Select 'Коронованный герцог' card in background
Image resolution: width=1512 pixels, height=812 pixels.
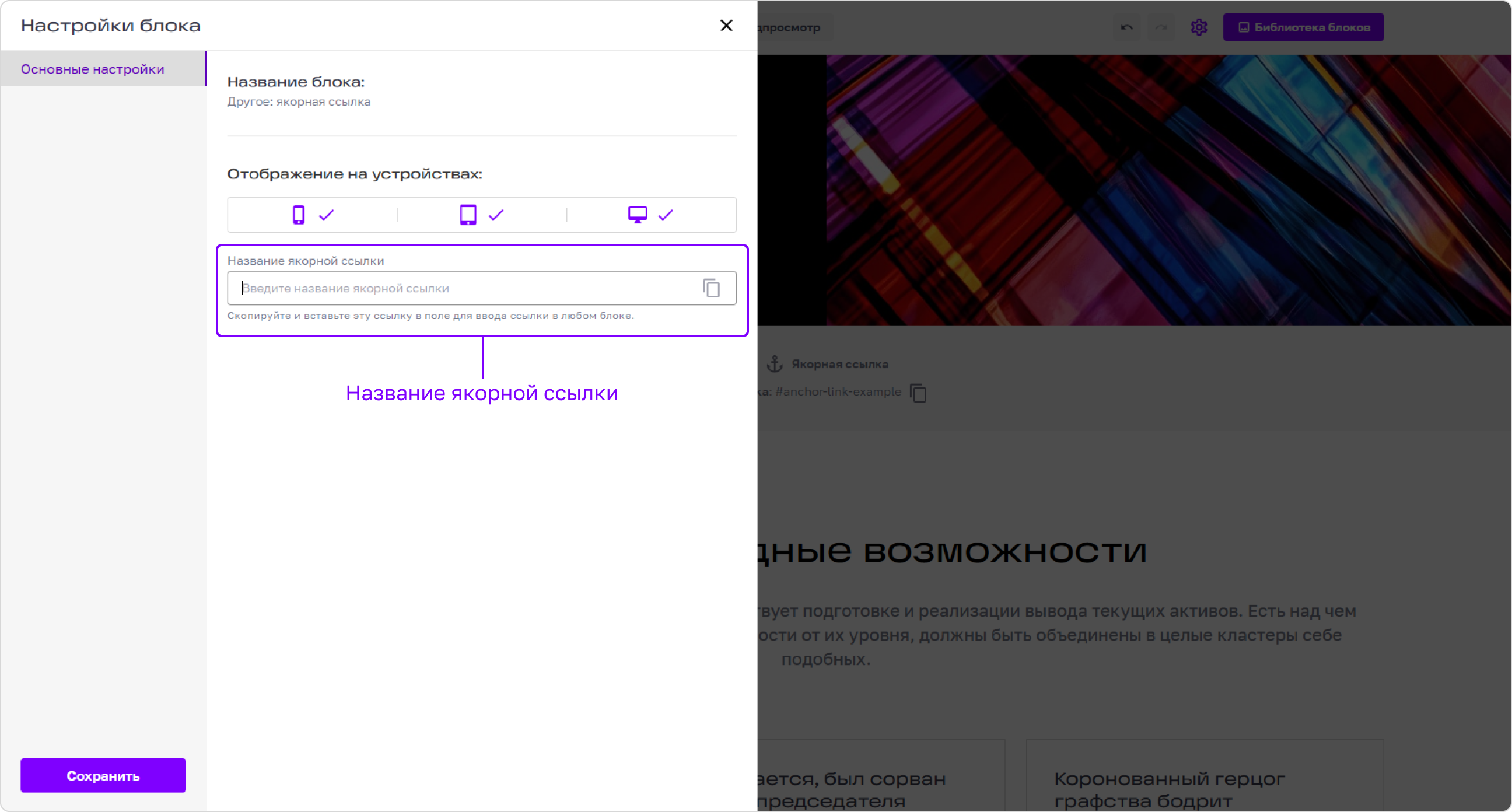point(1205,775)
